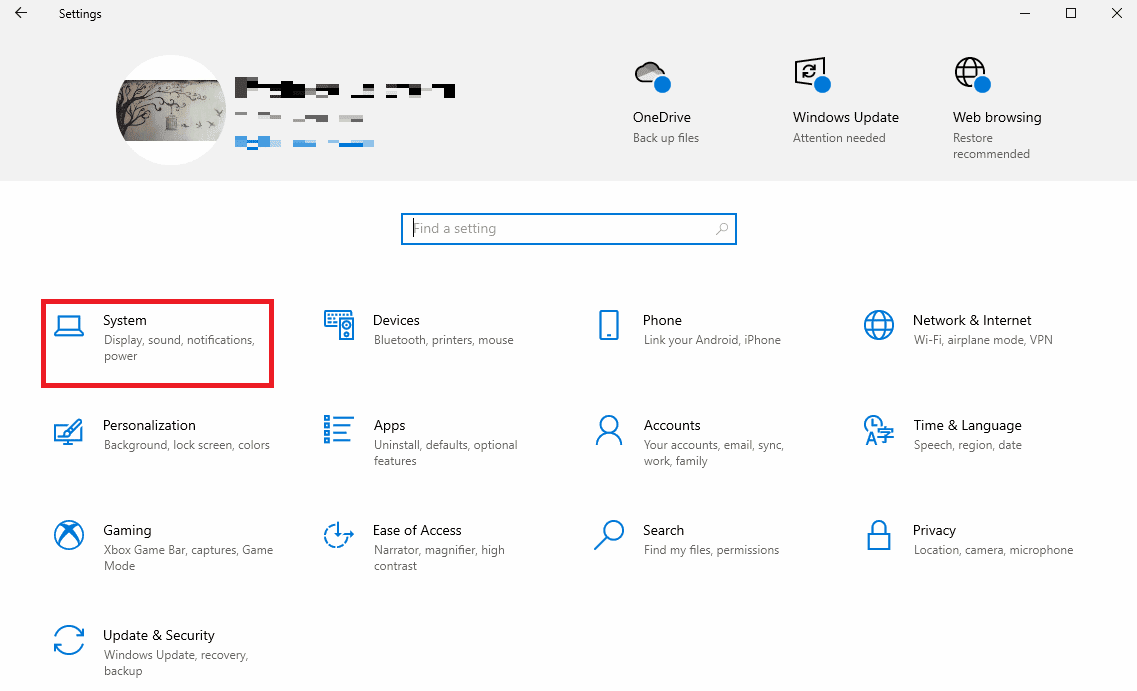Click the Apps list icon
The width and height of the screenshot is (1137, 691).
339,429
